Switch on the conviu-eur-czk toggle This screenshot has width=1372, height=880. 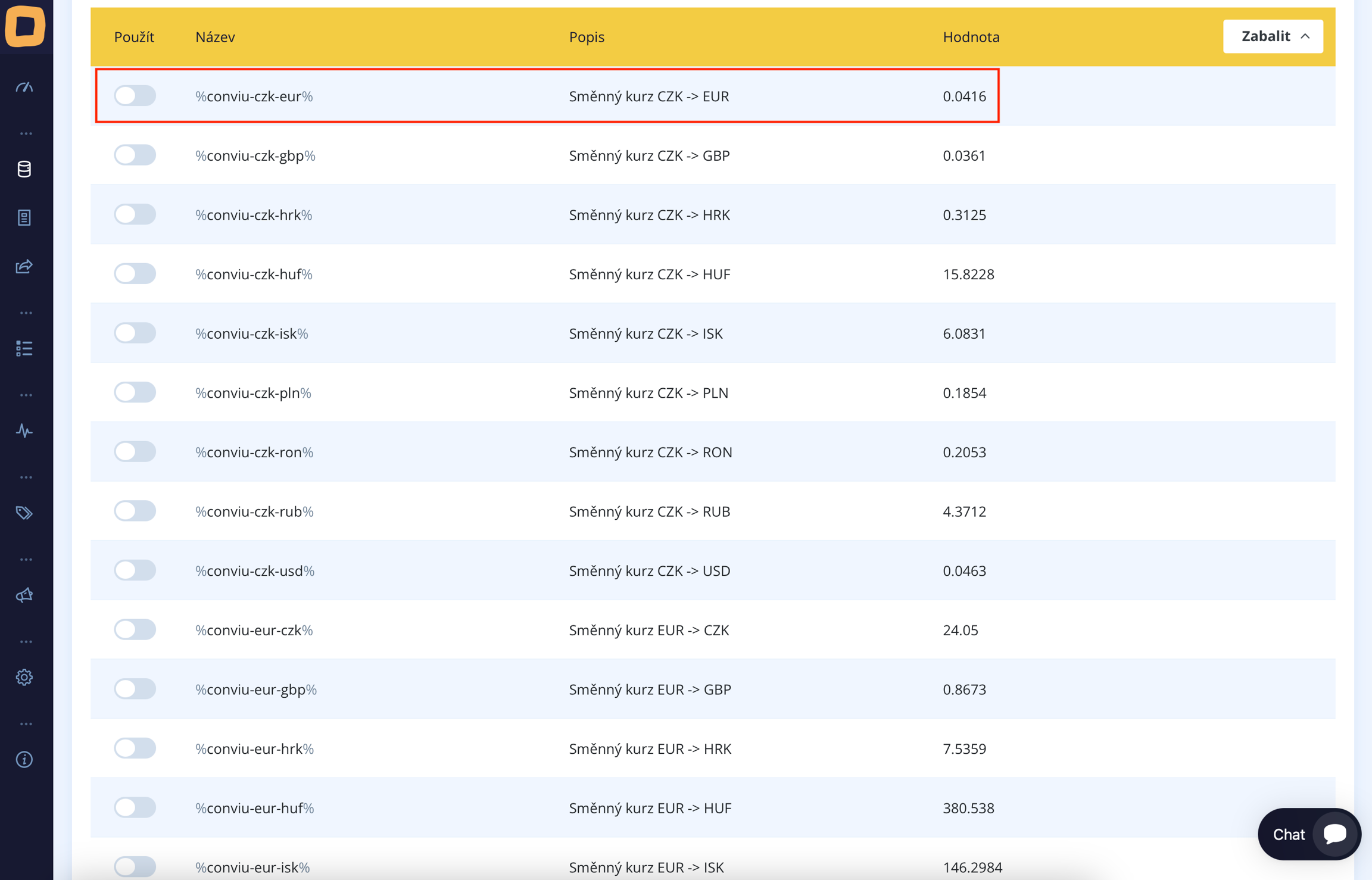135,629
